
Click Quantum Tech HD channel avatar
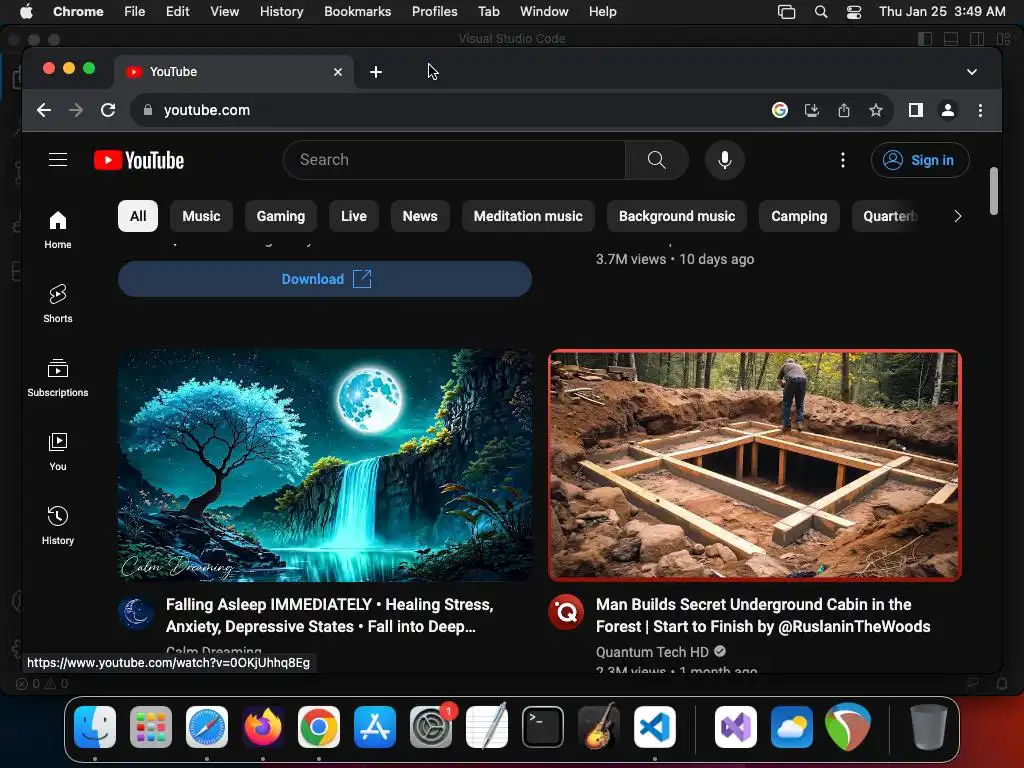coord(566,612)
